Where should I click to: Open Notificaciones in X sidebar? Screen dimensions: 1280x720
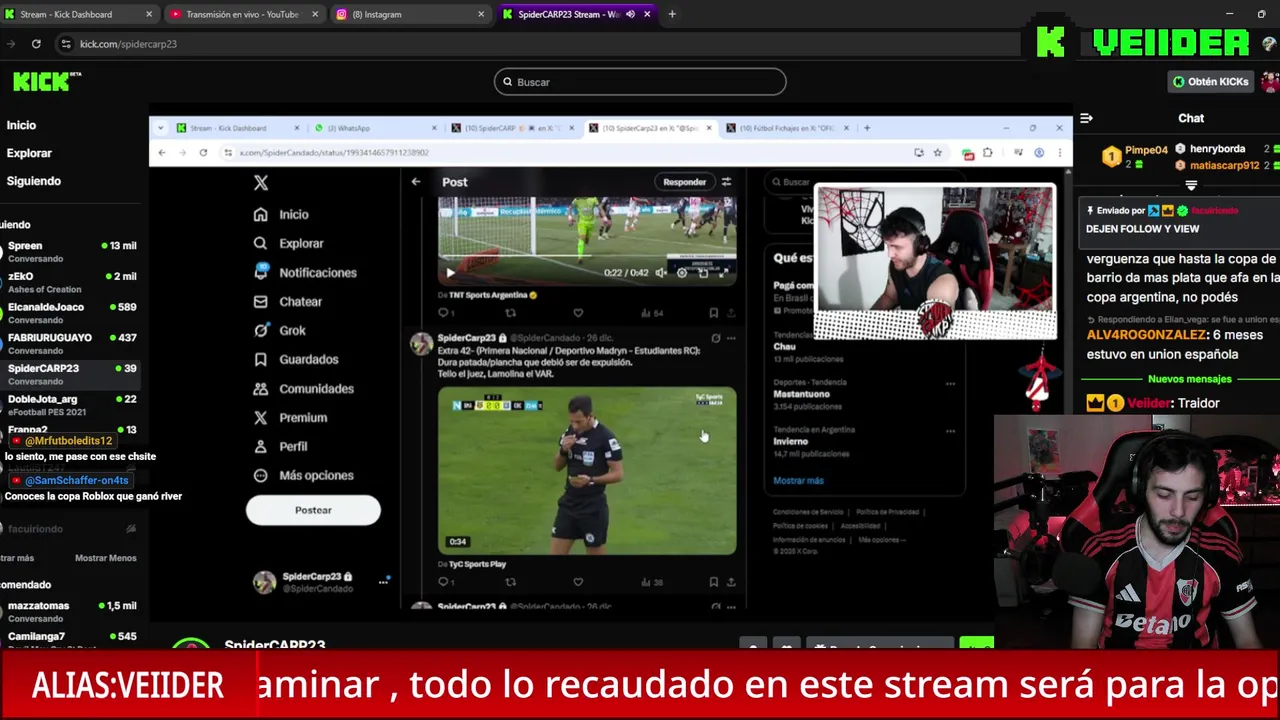pos(305,272)
